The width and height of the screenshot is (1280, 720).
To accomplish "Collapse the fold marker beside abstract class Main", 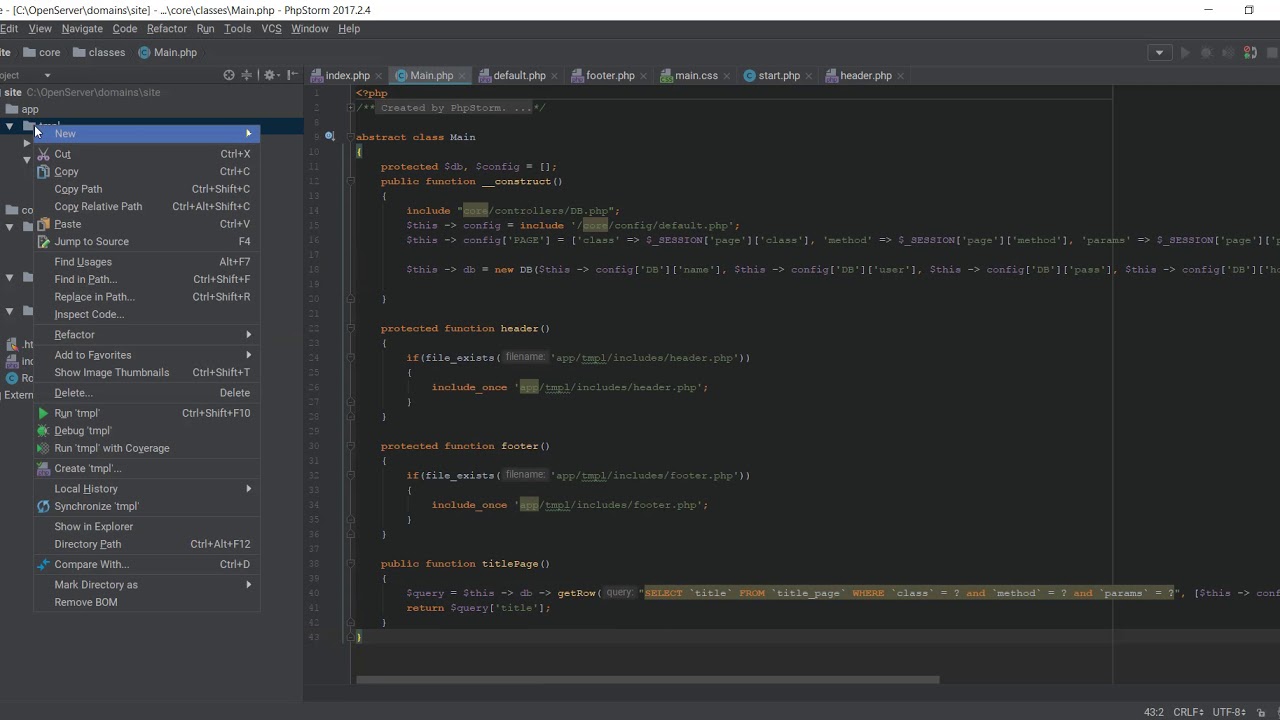I will [351, 137].
